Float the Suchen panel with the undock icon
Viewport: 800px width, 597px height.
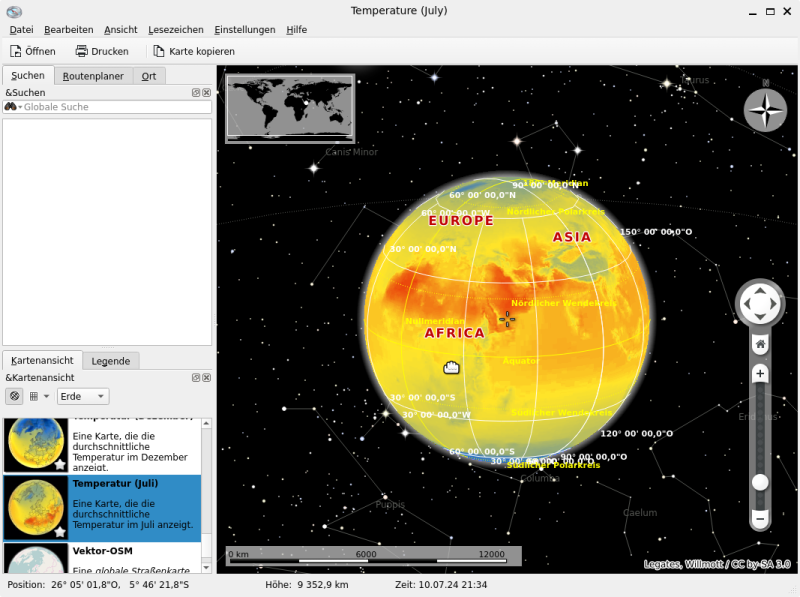197,93
